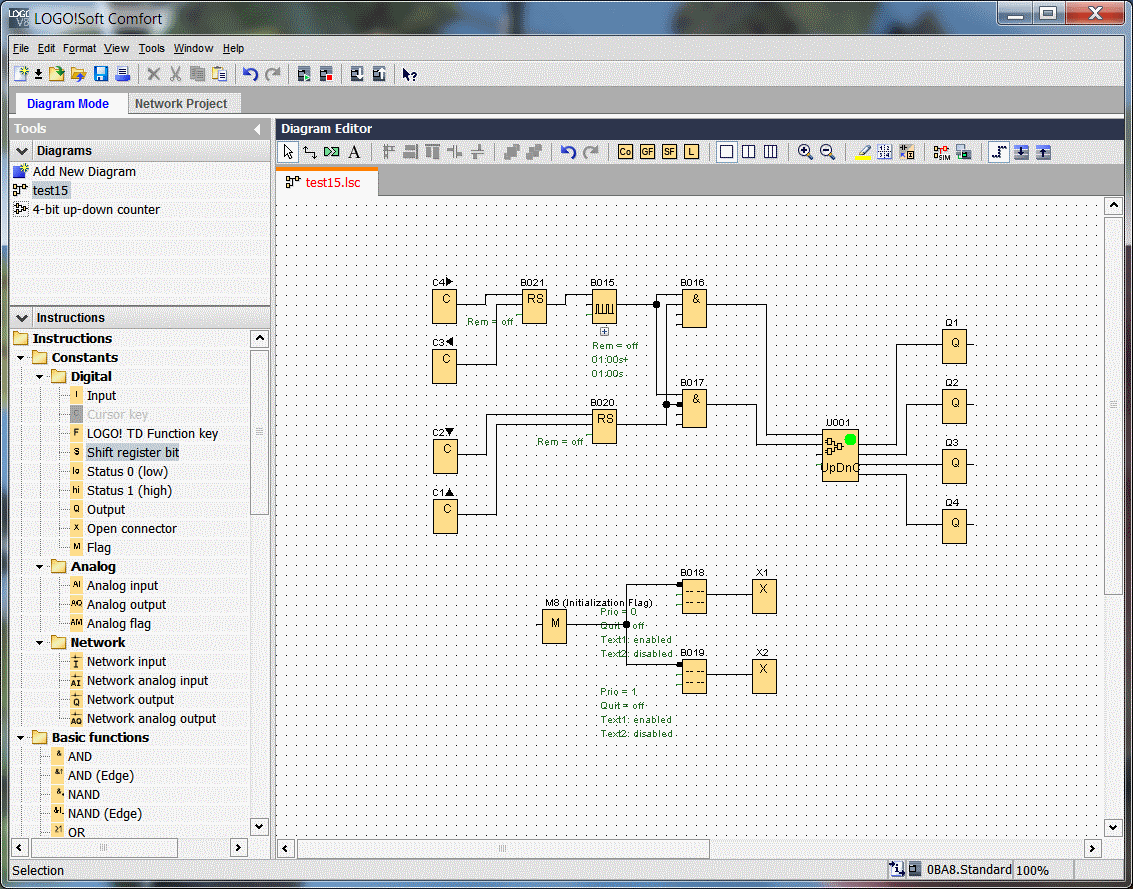1133x889 pixels.
Task: Open the Format menu
Action: 79,48
